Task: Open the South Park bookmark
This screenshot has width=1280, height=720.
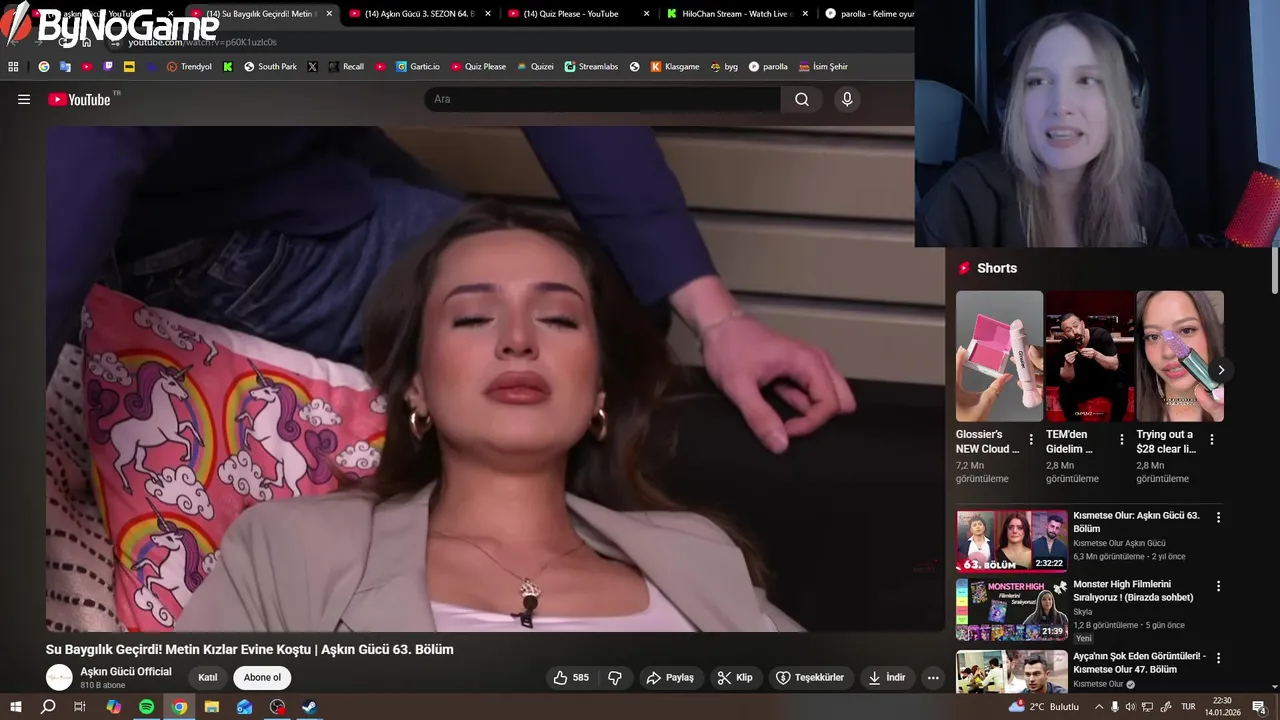Action: coord(270,67)
